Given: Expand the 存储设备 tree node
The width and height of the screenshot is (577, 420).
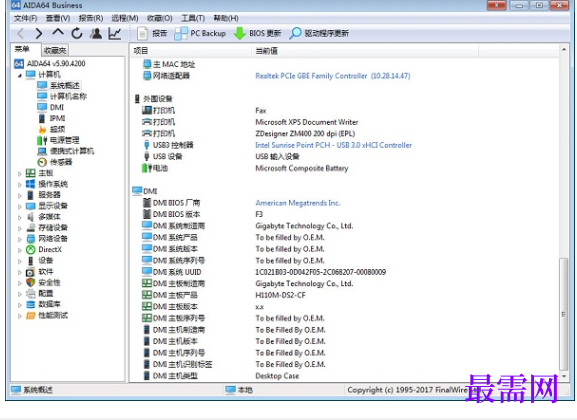Looking at the screenshot, I should (x=20, y=228).
